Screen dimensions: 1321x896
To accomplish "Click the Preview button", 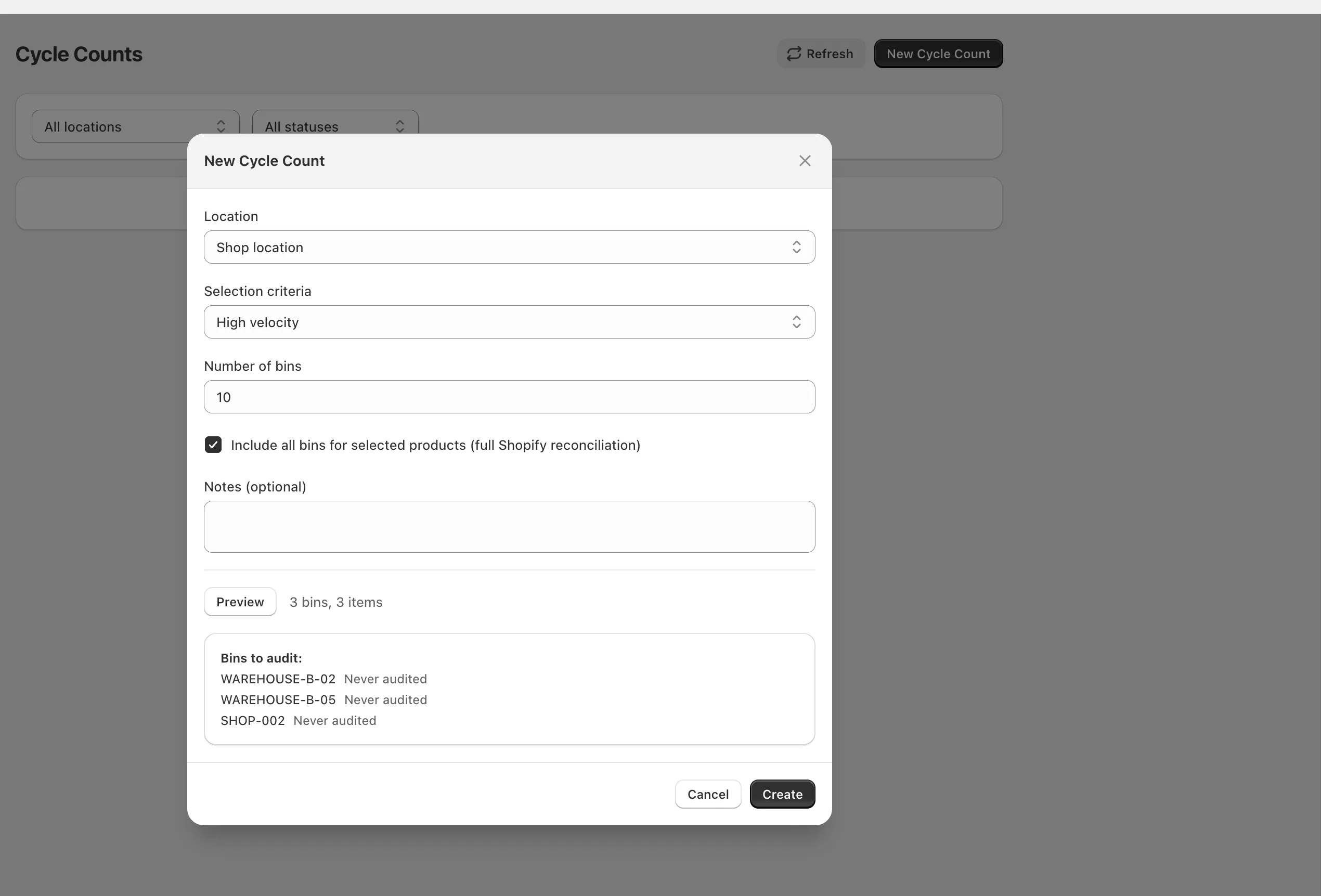I will pos(239,602).
